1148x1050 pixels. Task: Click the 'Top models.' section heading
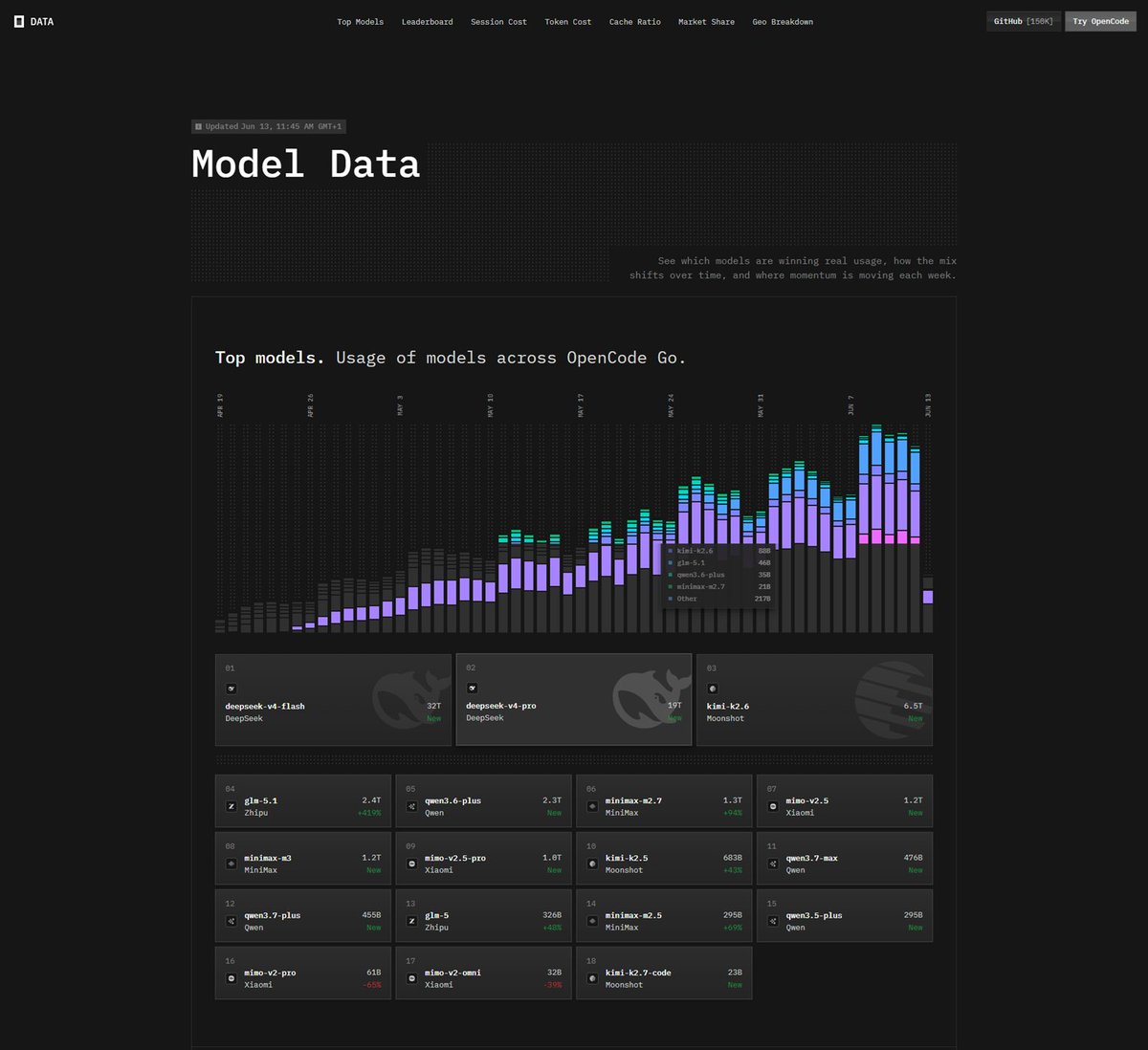270,358
